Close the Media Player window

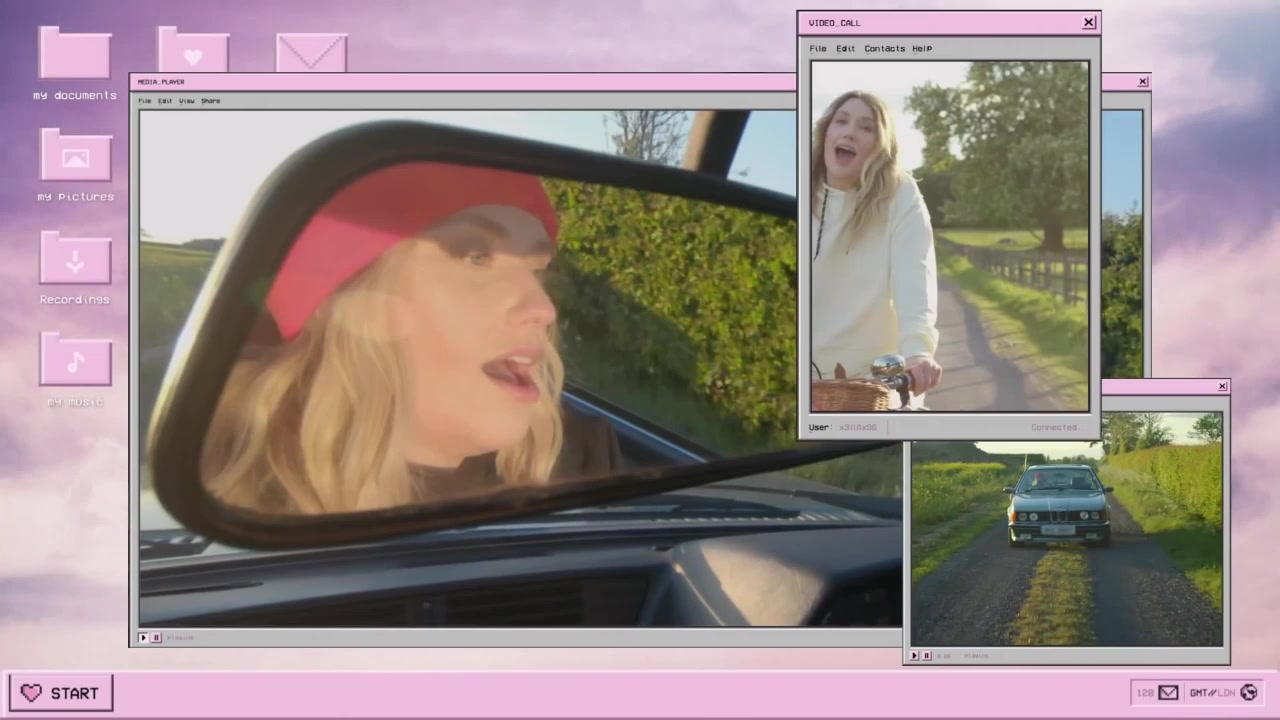tap(1143, 82)
